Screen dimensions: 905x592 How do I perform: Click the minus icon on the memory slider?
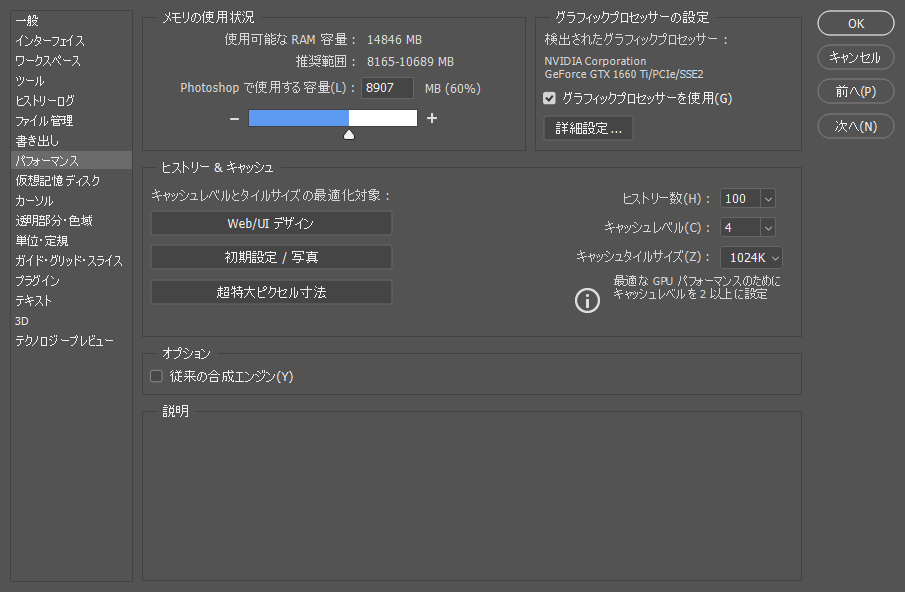coord(234,117)
